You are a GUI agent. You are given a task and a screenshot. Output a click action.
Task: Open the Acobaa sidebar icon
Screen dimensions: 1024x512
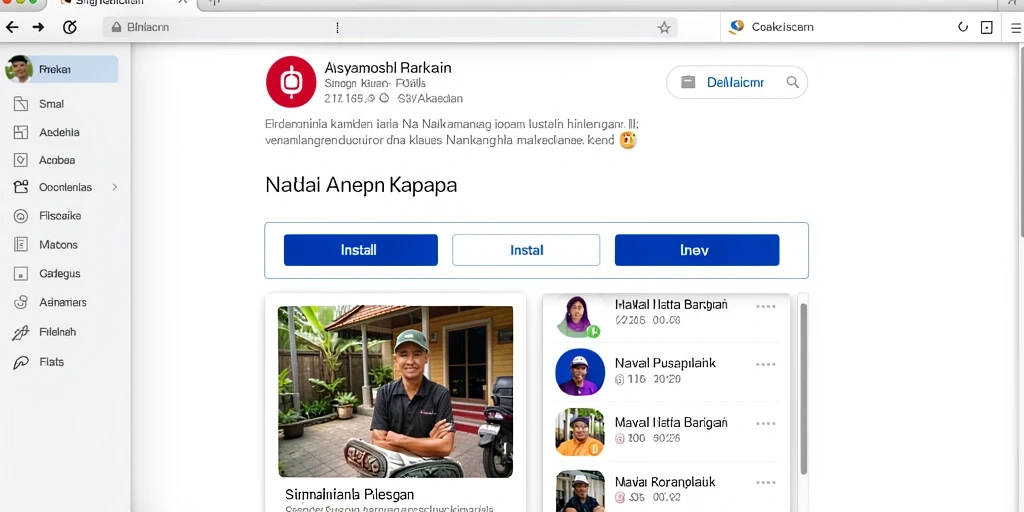point(21,160)
